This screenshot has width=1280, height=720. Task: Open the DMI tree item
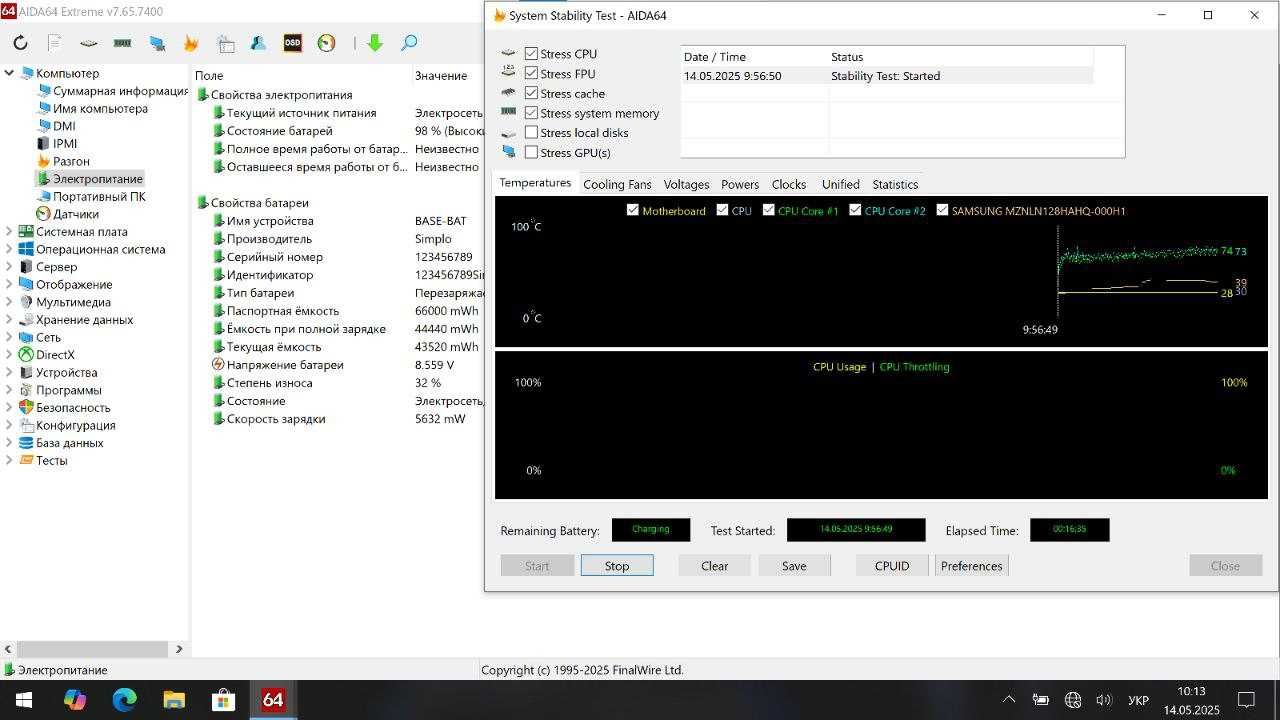[64, 126]
